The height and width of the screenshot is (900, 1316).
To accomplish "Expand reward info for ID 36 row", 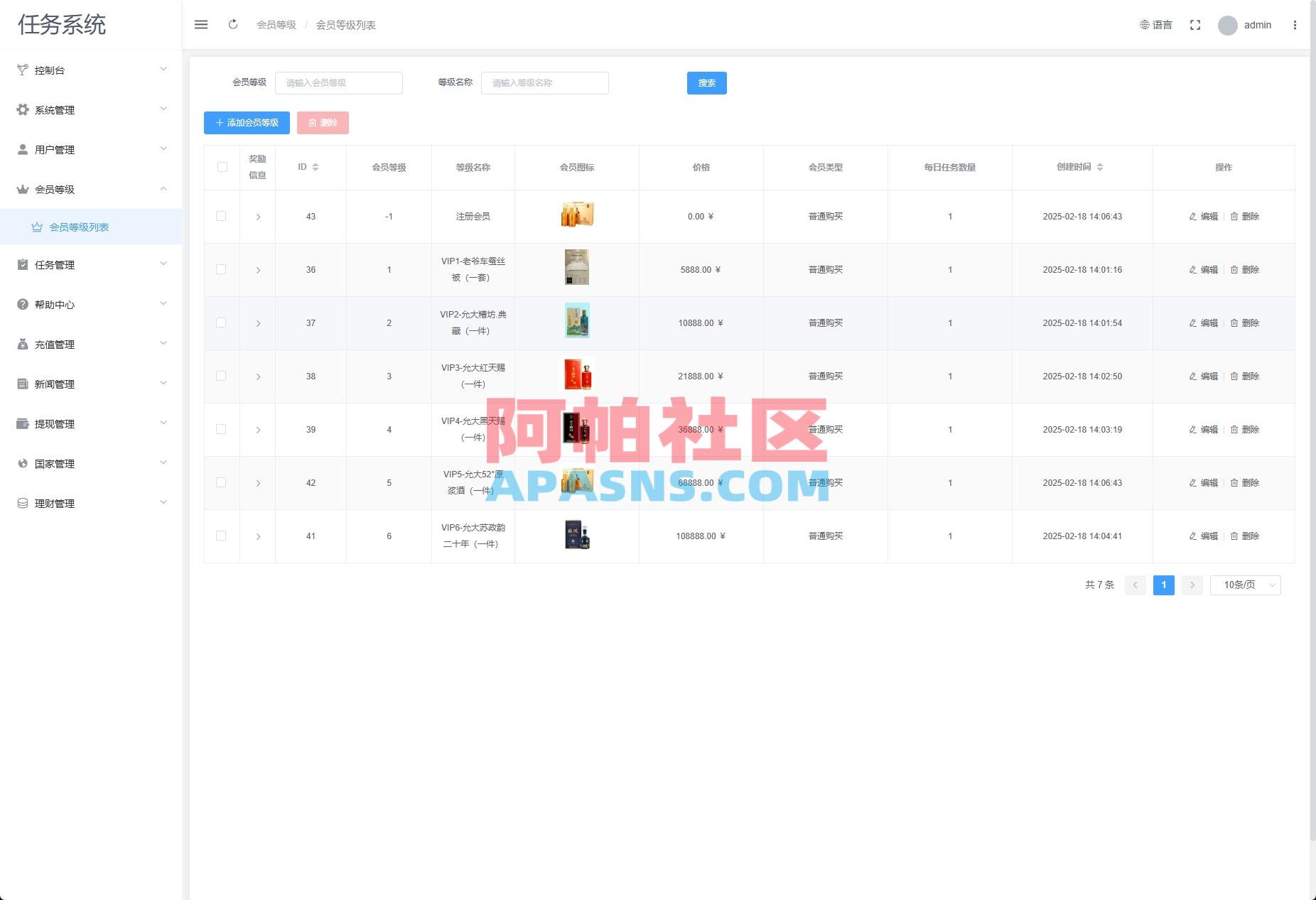I will [259, 269].
